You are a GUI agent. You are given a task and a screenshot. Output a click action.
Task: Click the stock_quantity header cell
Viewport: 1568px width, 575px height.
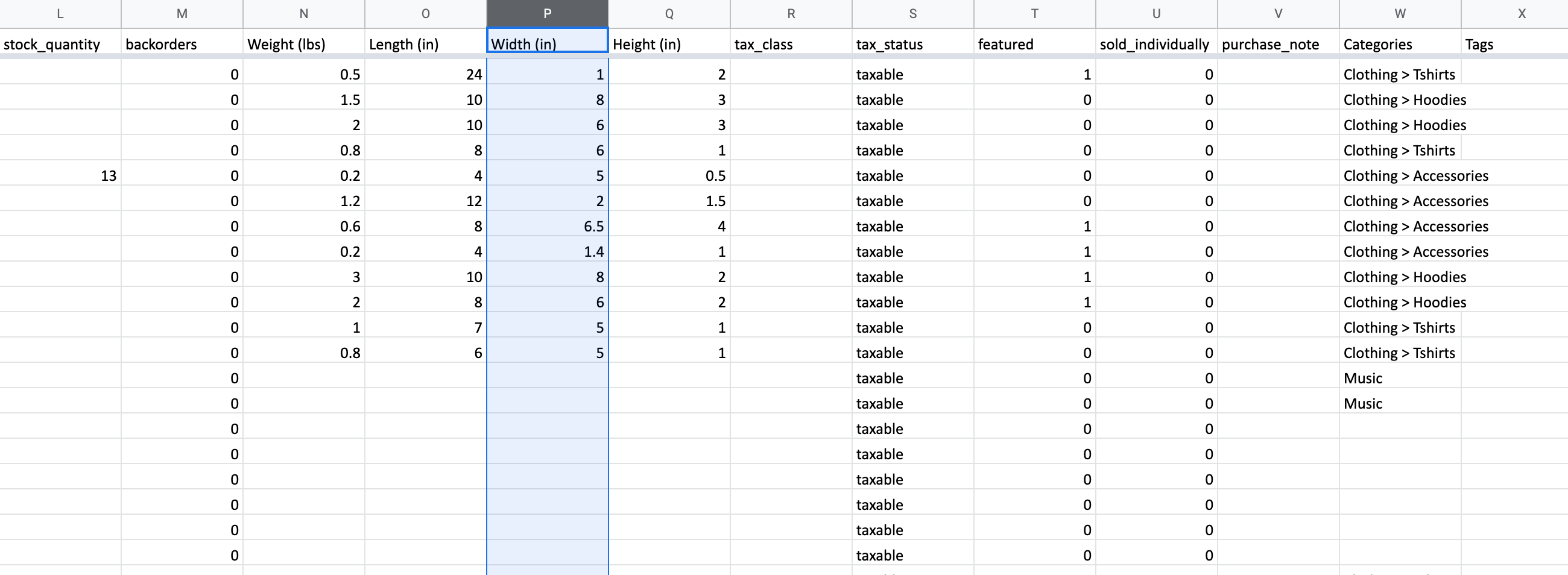(x=60, y=44)
